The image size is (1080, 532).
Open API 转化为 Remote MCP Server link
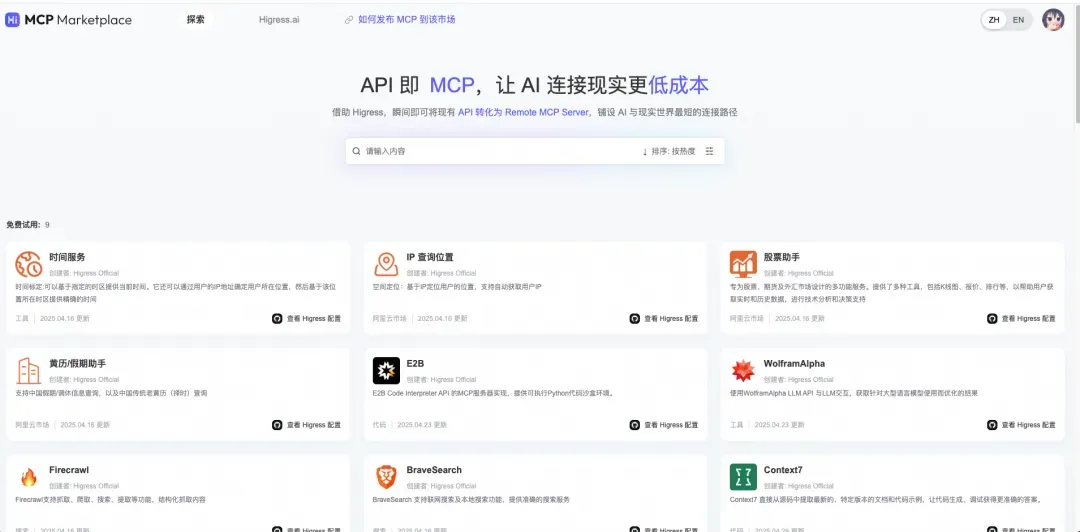coord(523,112)
